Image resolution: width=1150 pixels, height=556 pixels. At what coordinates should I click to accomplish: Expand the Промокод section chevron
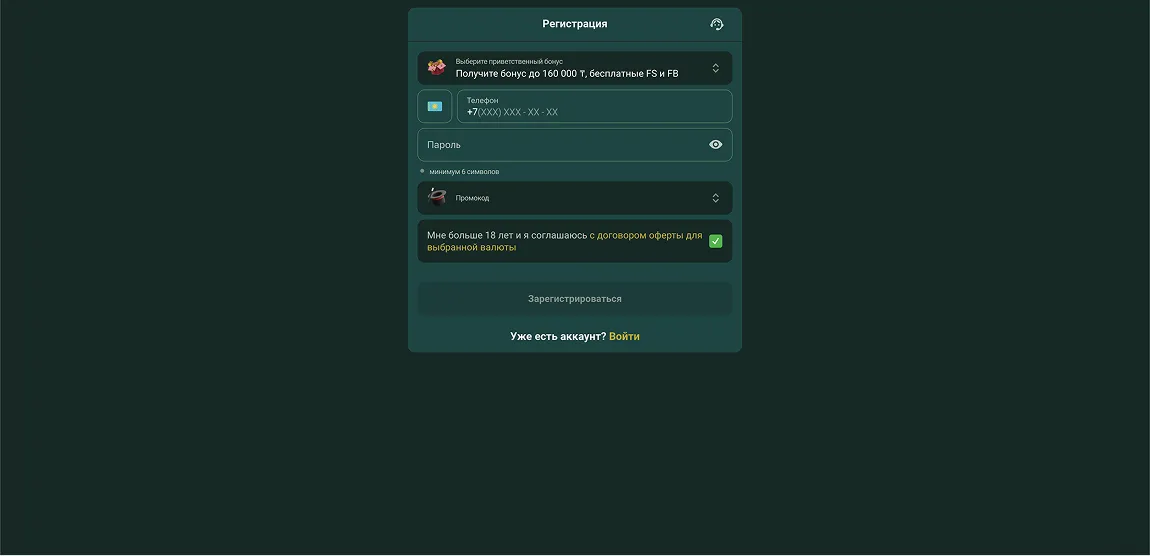715,198
